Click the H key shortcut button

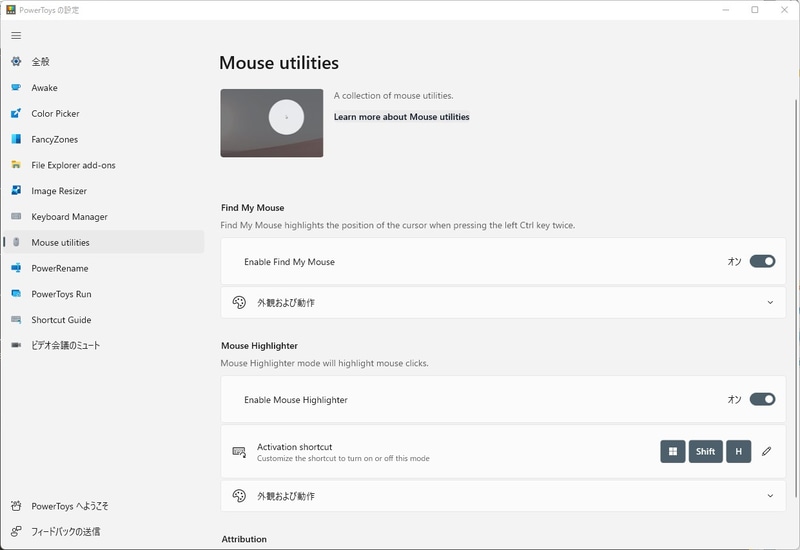click(x=738, y=451)
